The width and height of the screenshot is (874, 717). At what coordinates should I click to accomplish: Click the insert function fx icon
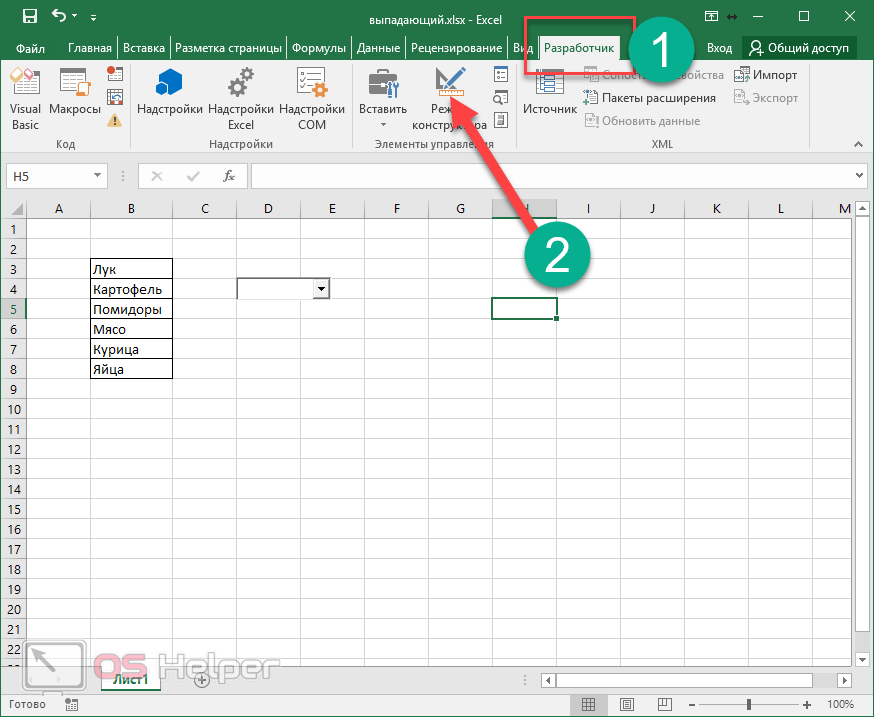(228, 176)
